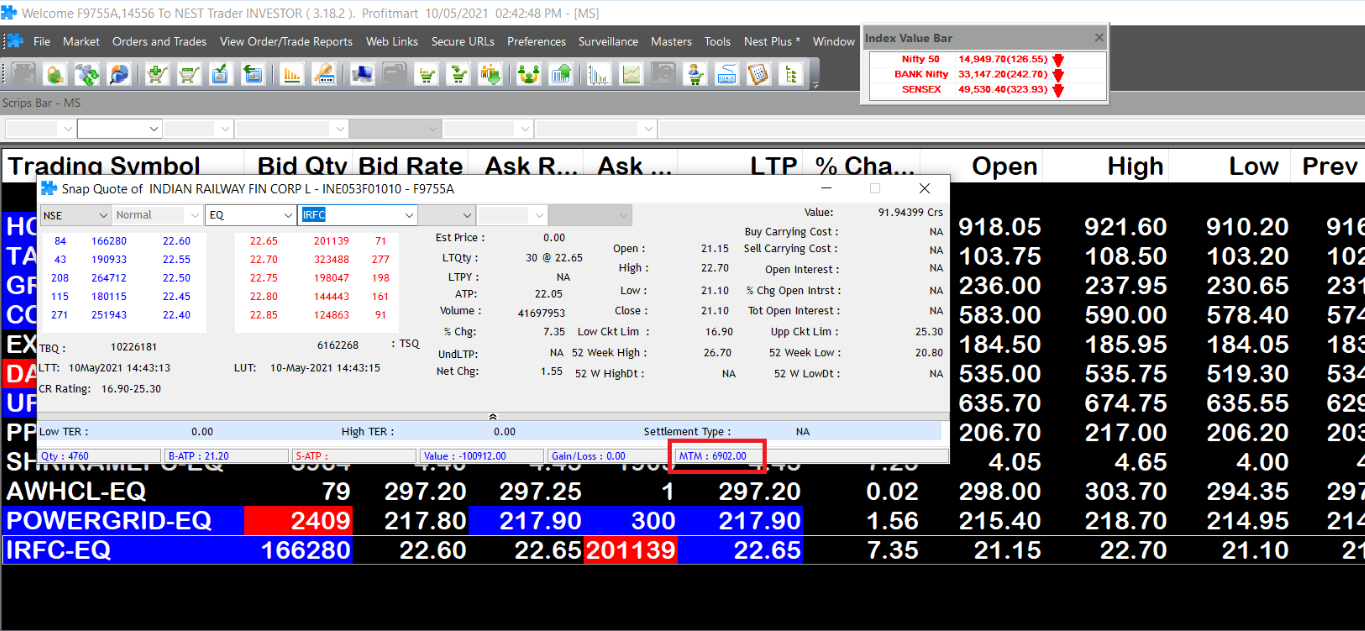
Task: Click the computer monitor toolbar icon
Action: [x=362, y=74]
